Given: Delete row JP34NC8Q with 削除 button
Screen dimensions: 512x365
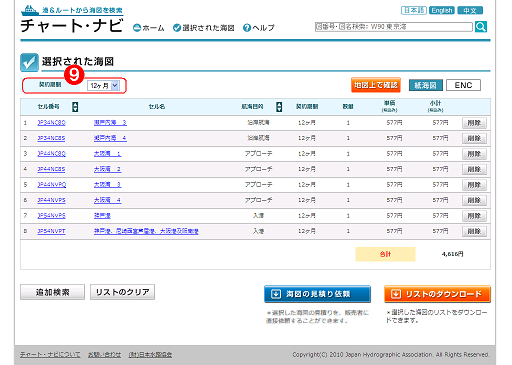Looking at the screenshot, I should coord(474,123).
